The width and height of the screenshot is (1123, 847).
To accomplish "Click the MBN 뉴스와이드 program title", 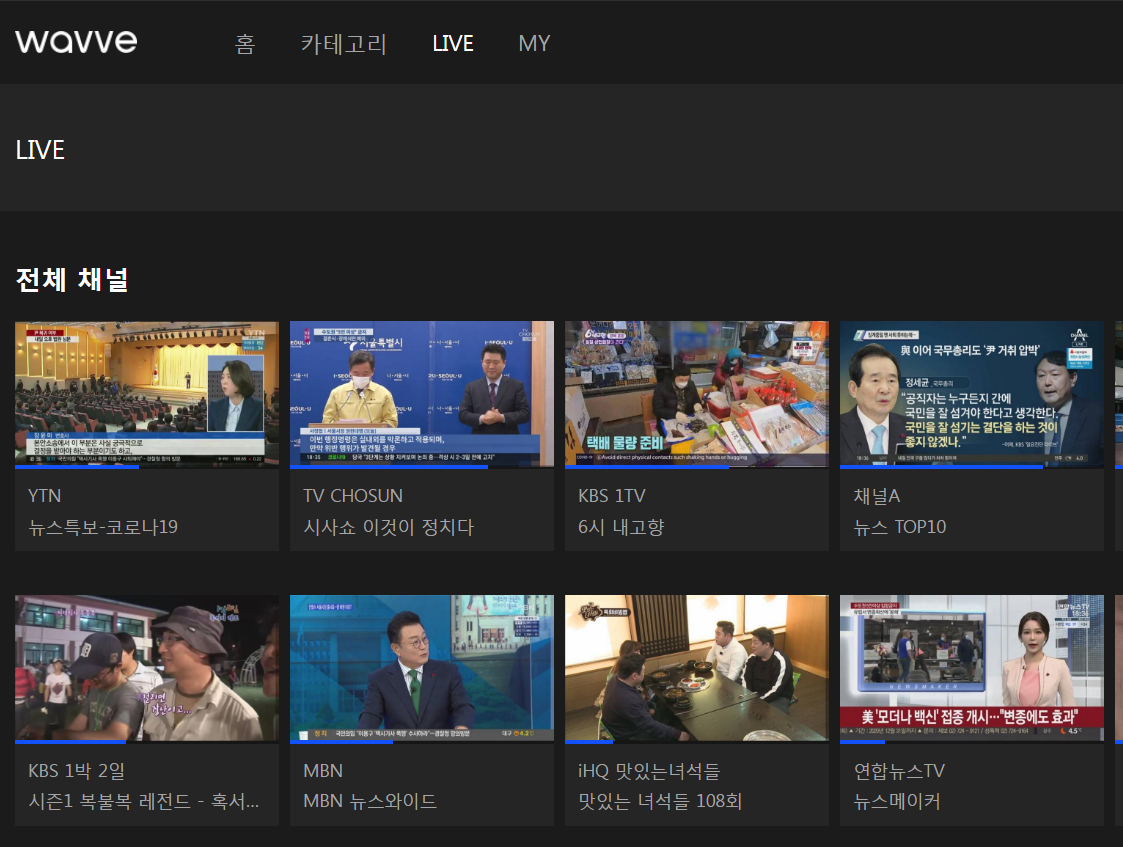I will point(370,801).
